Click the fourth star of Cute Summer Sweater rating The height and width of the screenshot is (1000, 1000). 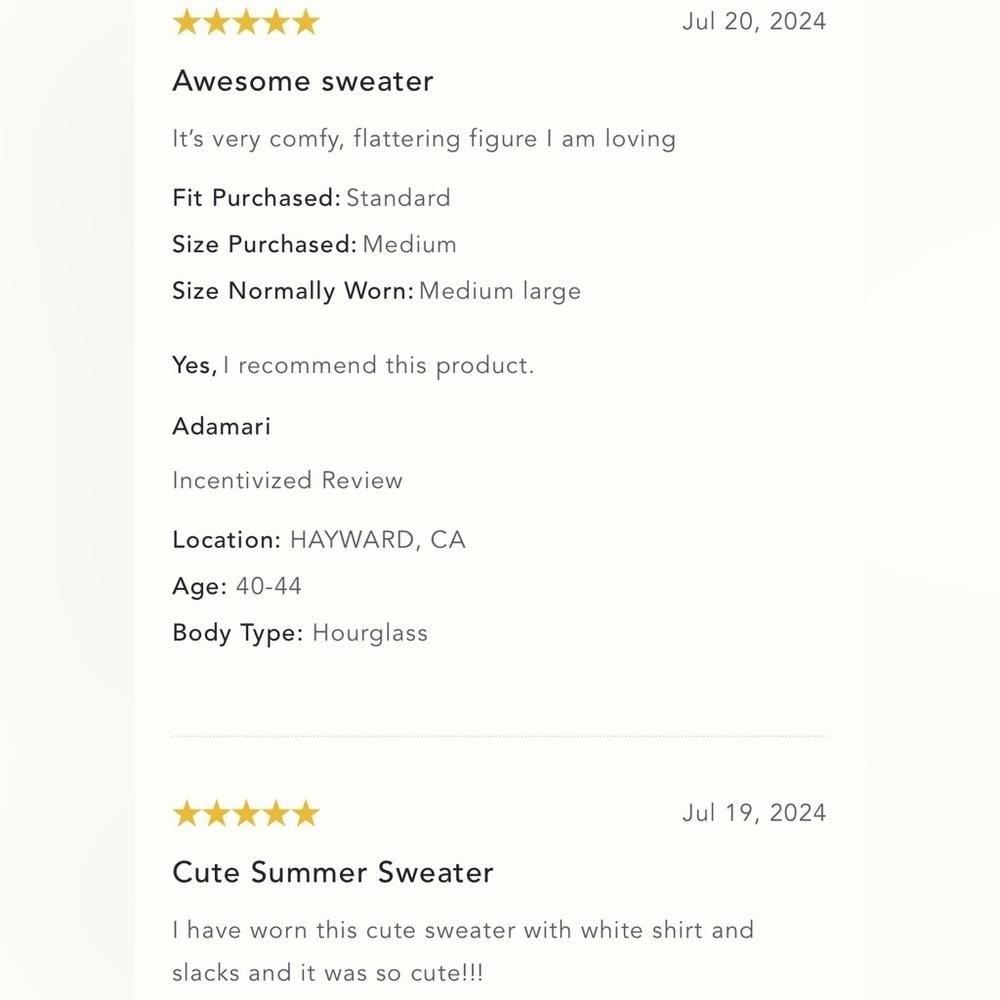point(276,813)
